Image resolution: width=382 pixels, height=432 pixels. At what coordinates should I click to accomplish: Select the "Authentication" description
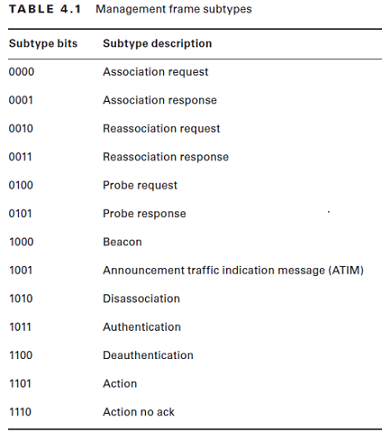(142, 327)
